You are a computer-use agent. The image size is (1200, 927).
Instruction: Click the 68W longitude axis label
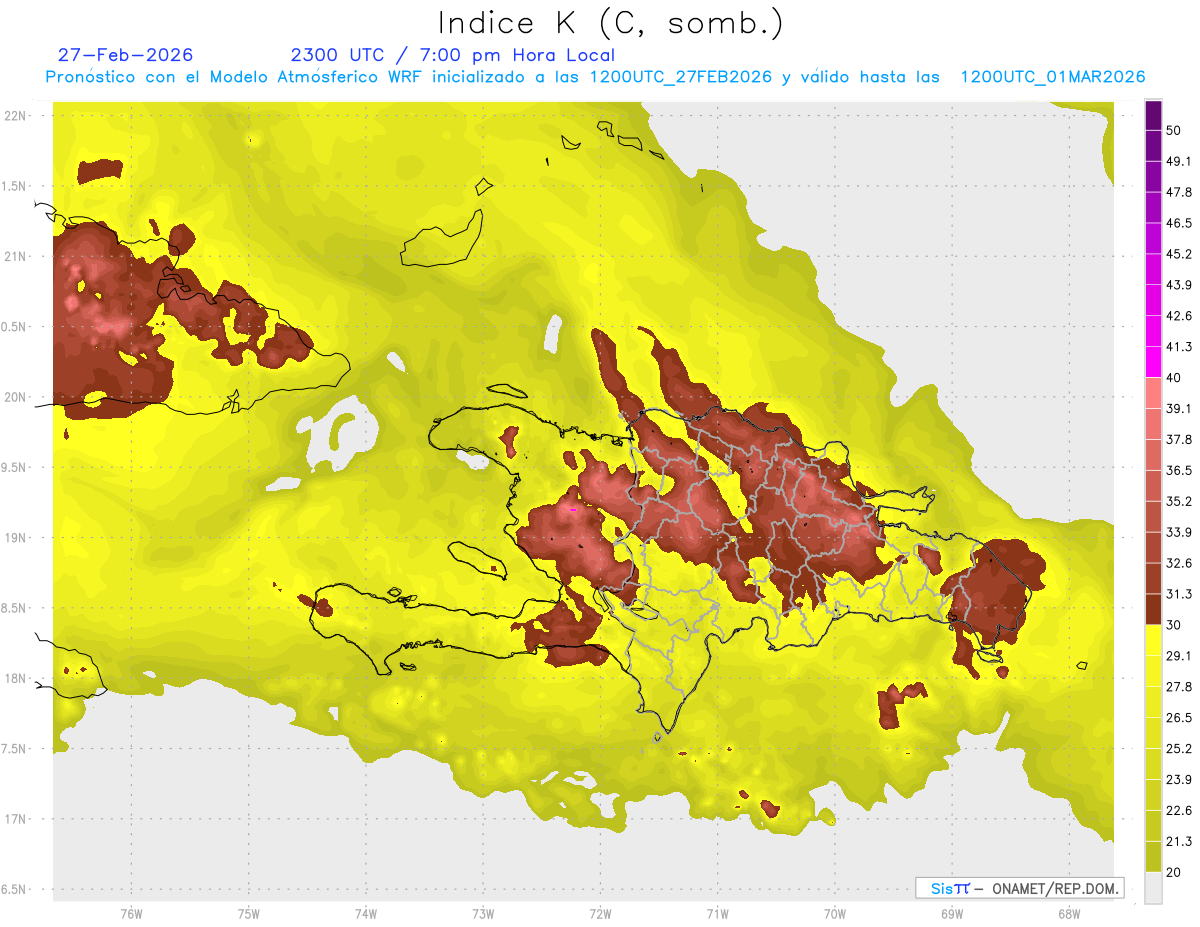click(1068, 914)
